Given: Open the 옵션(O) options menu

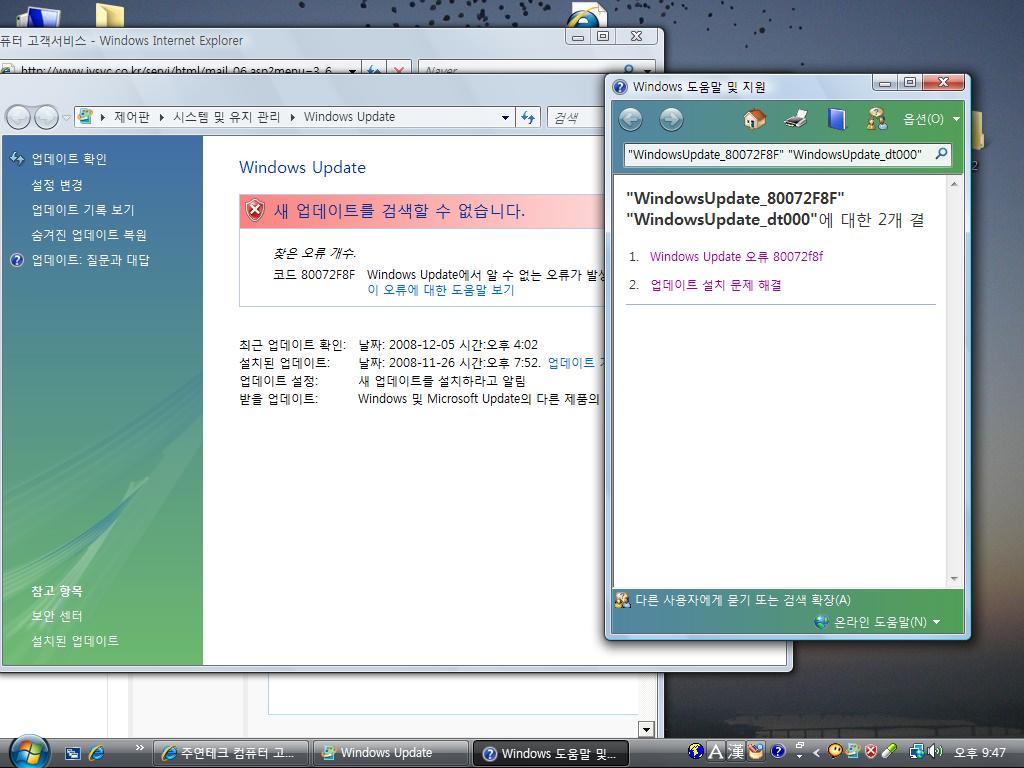Looking at the screenshot, I should coord(931,119).
